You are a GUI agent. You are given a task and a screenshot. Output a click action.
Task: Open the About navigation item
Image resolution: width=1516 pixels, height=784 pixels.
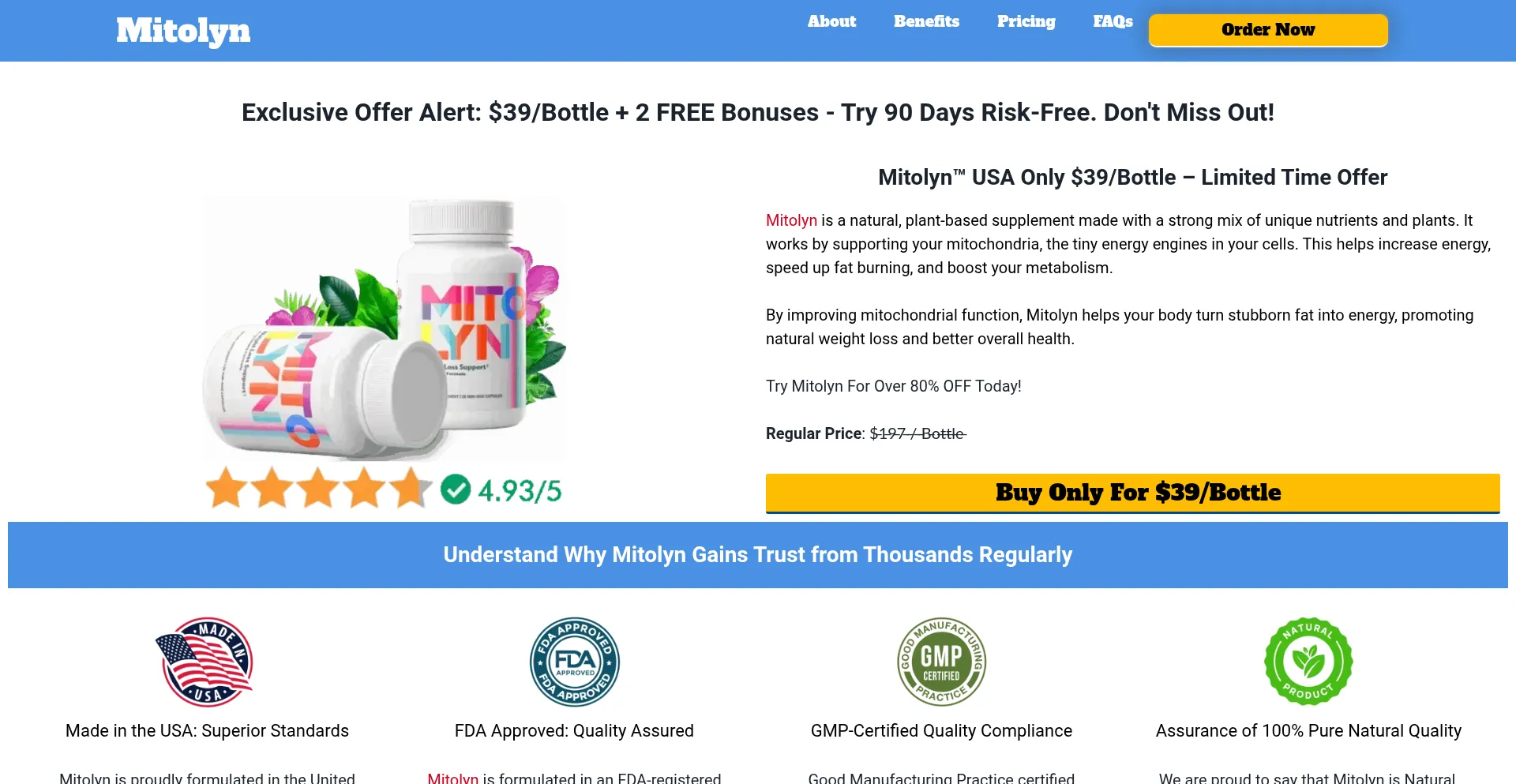point(831,21)
